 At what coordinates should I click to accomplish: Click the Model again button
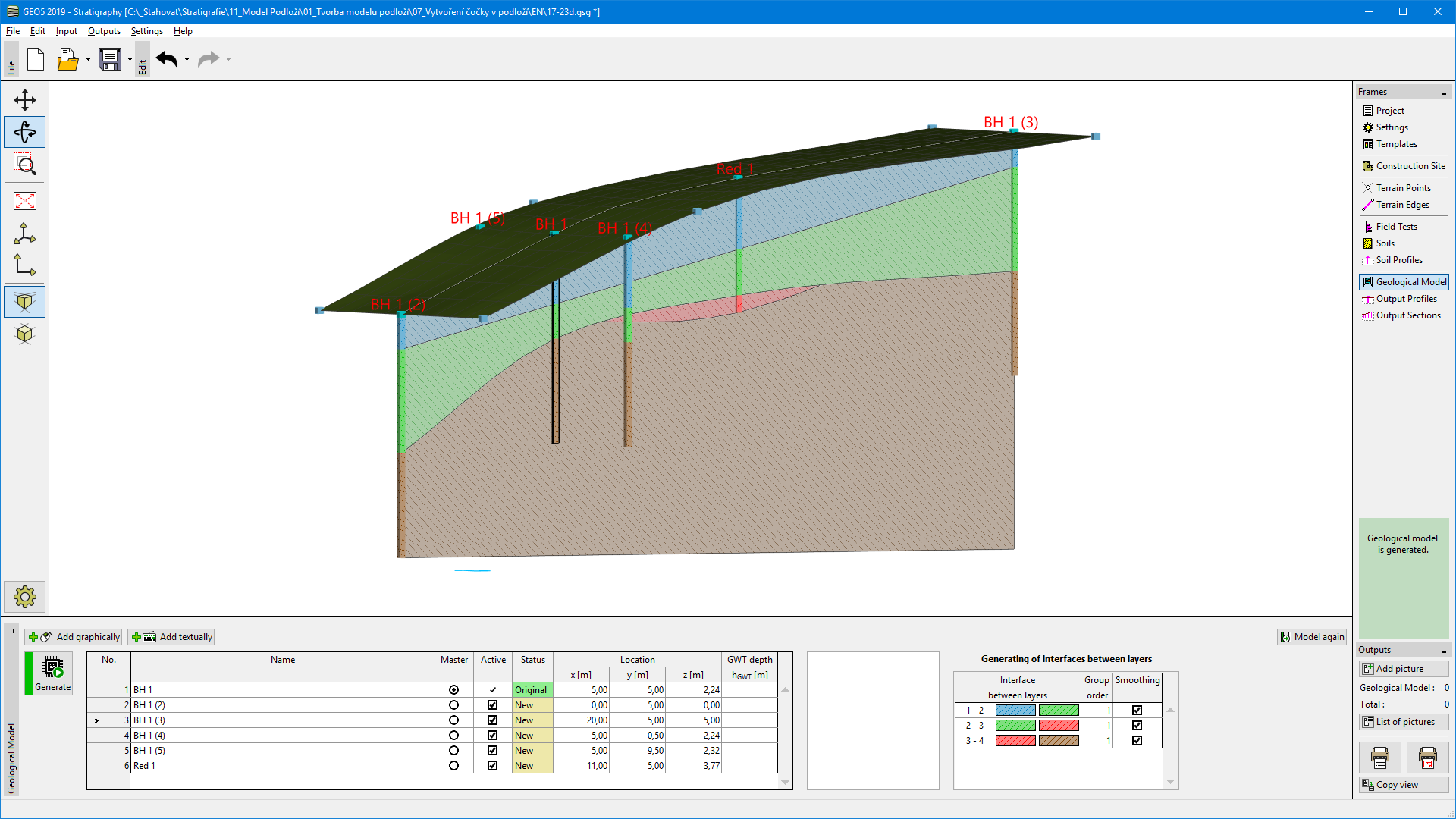[x=1313, y=637]
